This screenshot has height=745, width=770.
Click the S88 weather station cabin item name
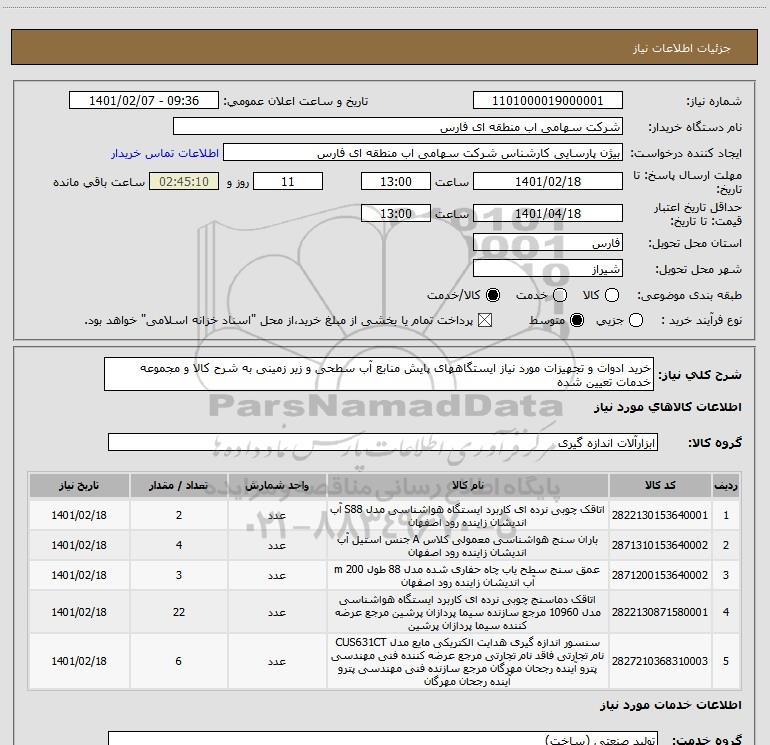coord(468,516)
